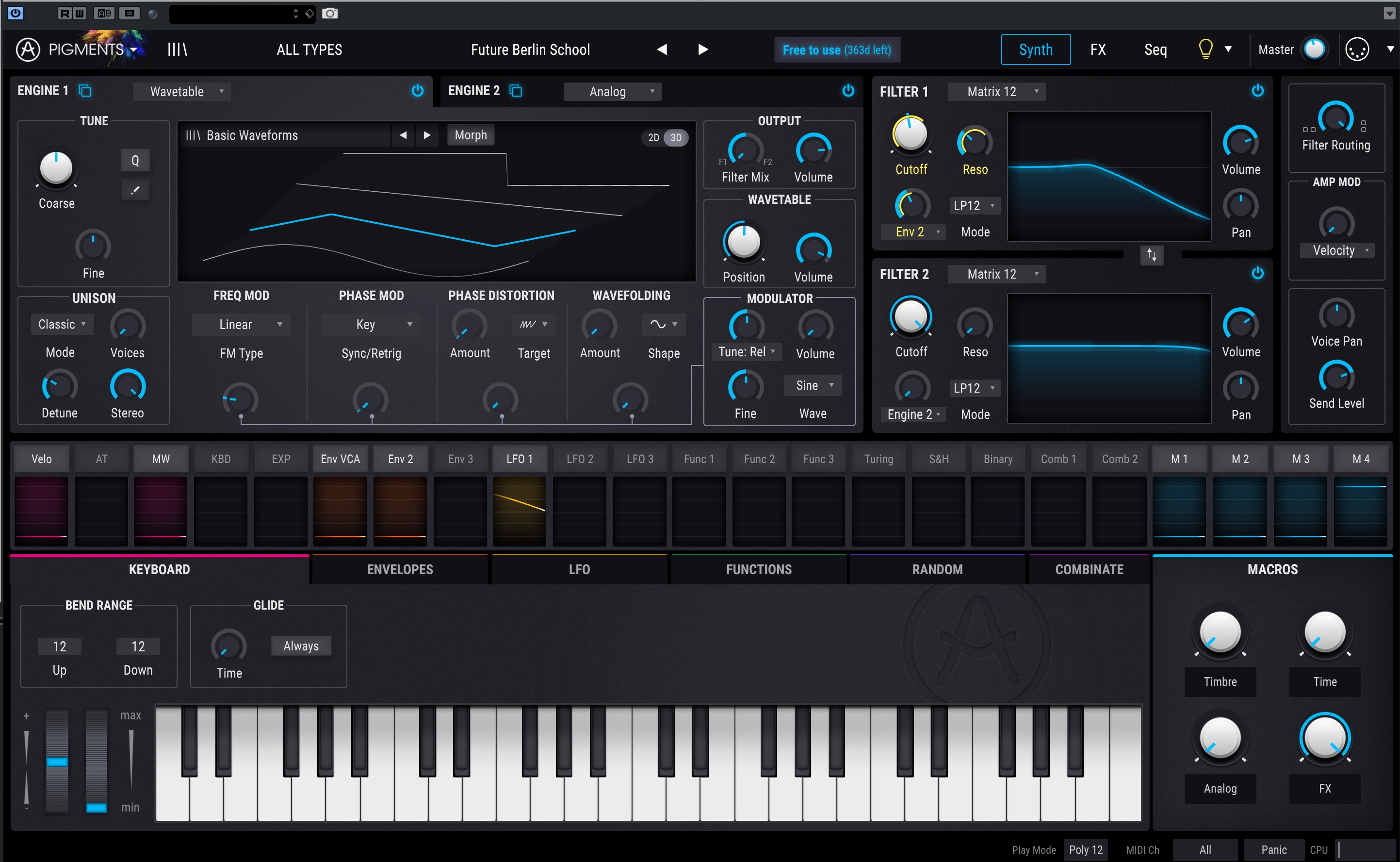Open Filter 1 Matrix 12 type dropdown
The image size is (1400, 862).
[x=996, y=91]
